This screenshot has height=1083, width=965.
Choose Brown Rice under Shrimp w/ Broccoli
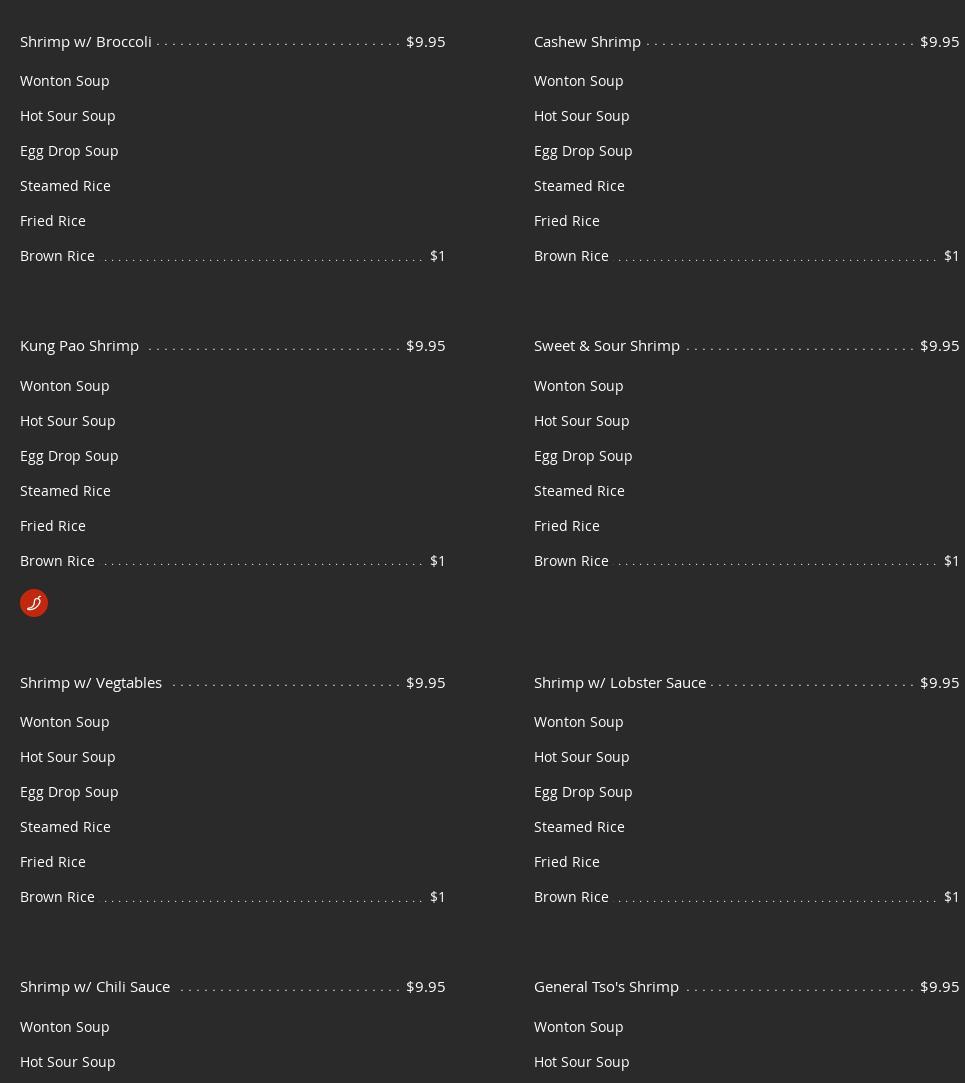coord(57,256)
